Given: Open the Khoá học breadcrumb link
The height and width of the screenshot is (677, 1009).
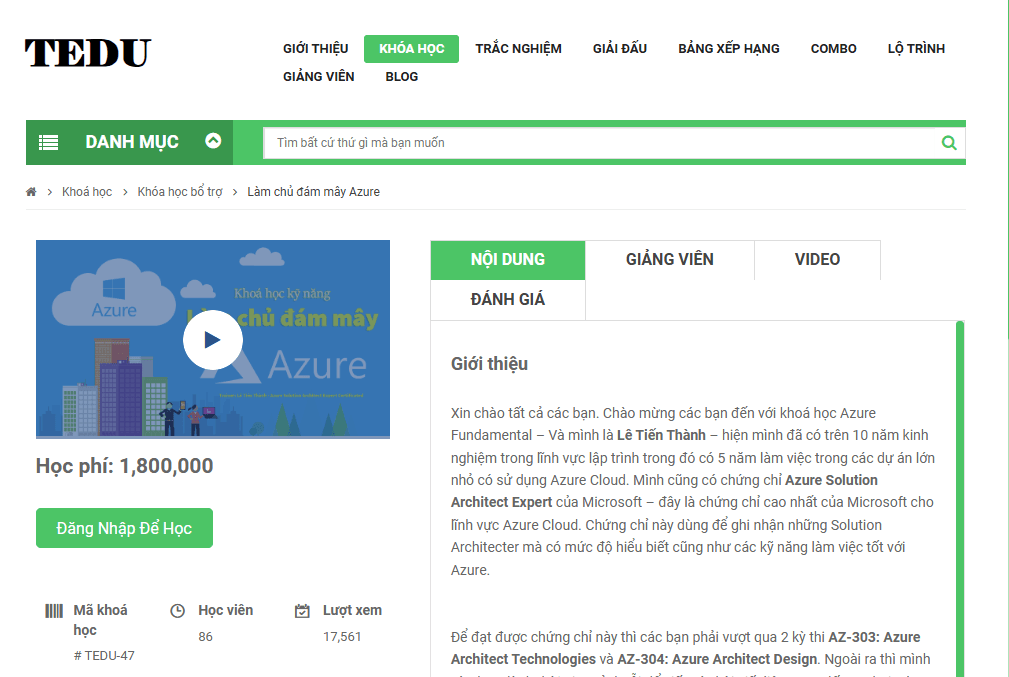Looking at the screenshot, I should click(87, 192).
